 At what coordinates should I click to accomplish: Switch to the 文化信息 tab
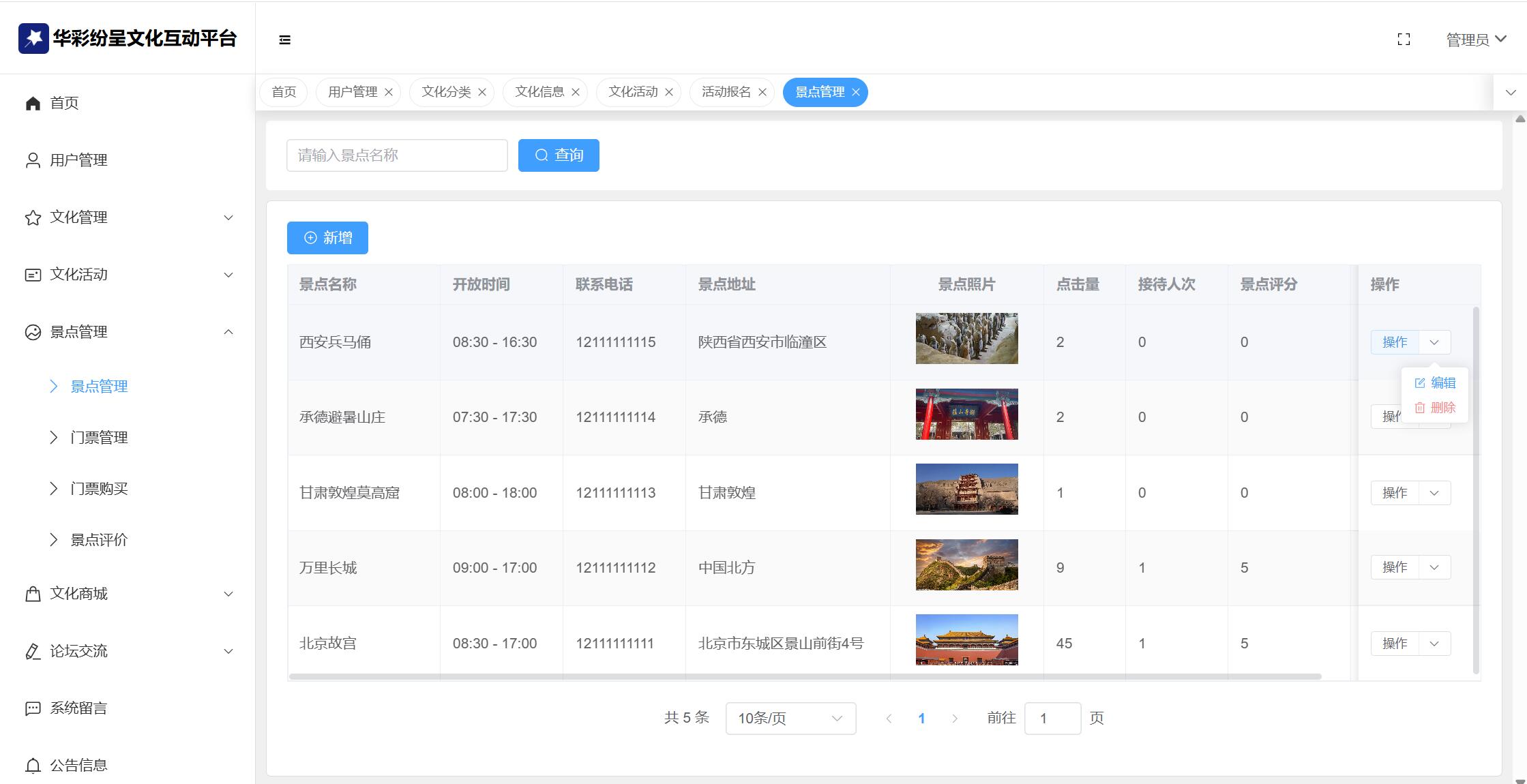[539, 93]
